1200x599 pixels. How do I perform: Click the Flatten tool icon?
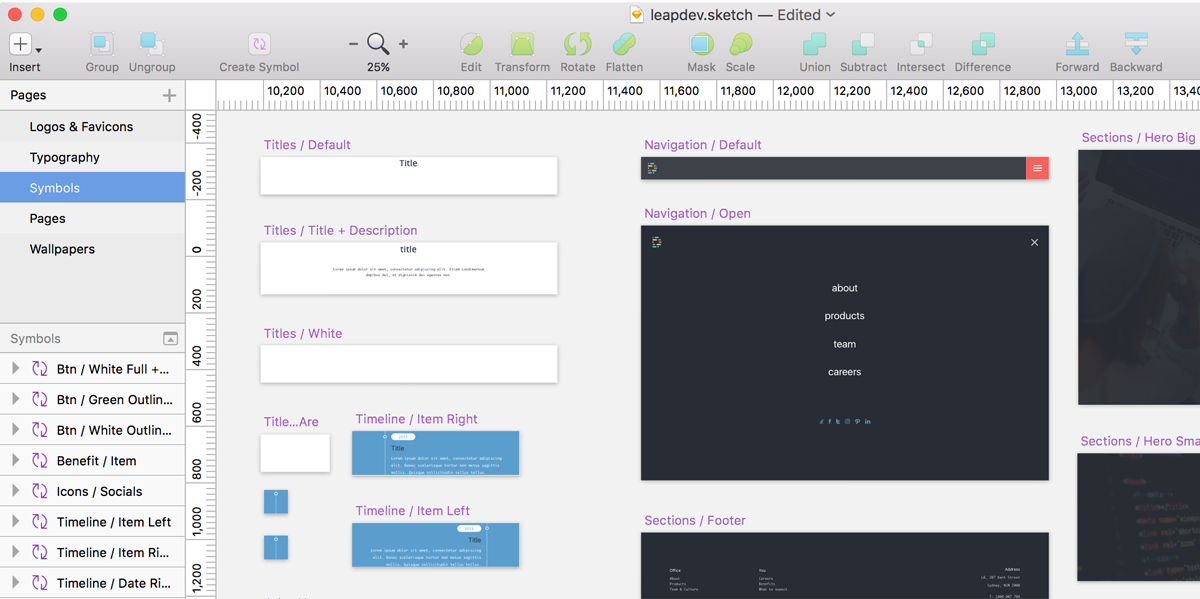click(x=624, y=44)
